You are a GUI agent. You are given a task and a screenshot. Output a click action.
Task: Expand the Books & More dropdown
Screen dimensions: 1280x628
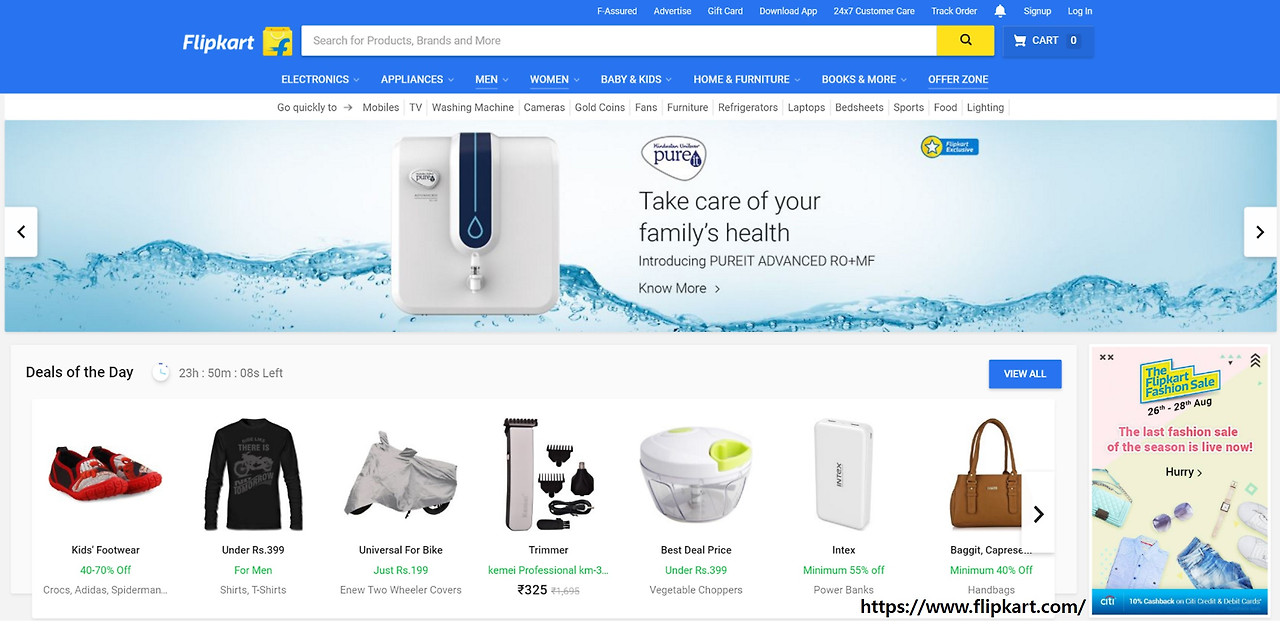[x=864, y=79]
